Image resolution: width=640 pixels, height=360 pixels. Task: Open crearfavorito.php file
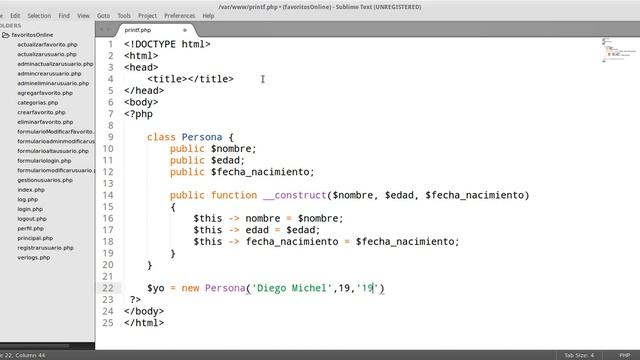pos(41,112)
